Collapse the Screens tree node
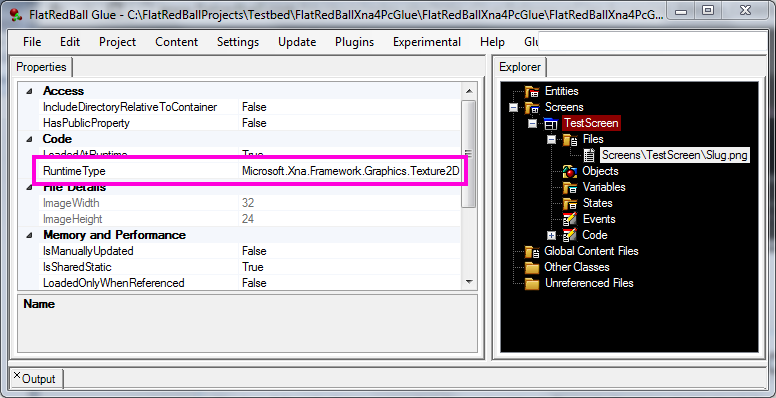The image size is (776, 398). pos(513,107)
